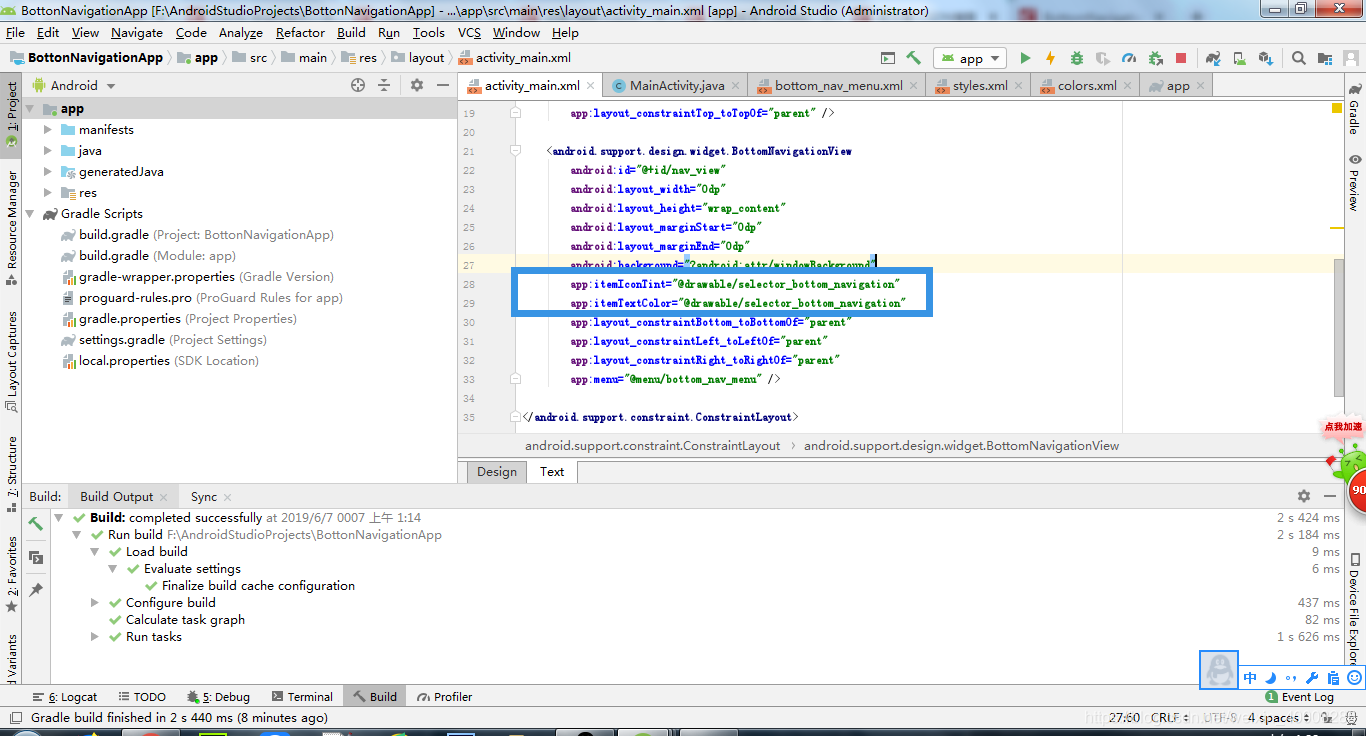Open the Refactor menu

[x=300, y=32]
